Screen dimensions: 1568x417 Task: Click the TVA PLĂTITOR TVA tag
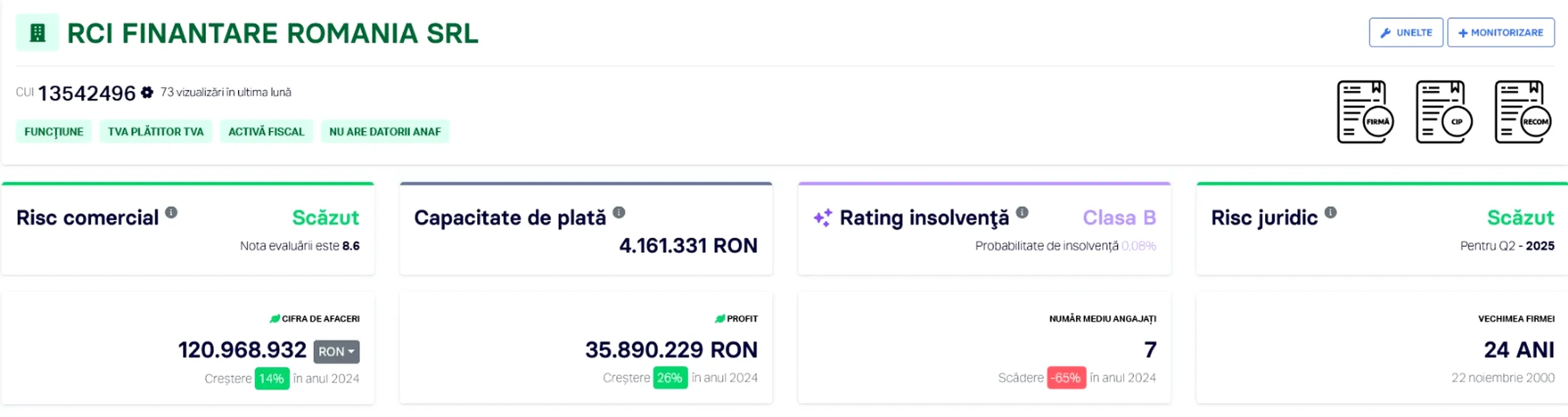(156, 132)
